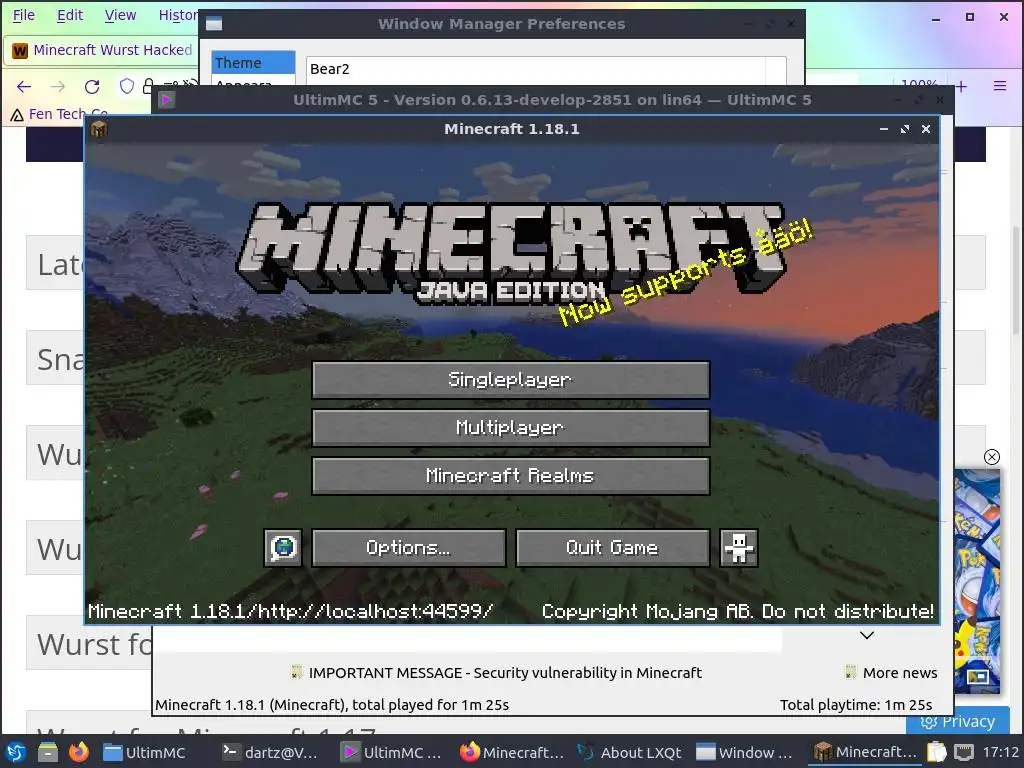The width and height of the screenshot is (1024, 768).
Task: Switch to UltimMC folder taskbar entry
Action: [144, 752]
